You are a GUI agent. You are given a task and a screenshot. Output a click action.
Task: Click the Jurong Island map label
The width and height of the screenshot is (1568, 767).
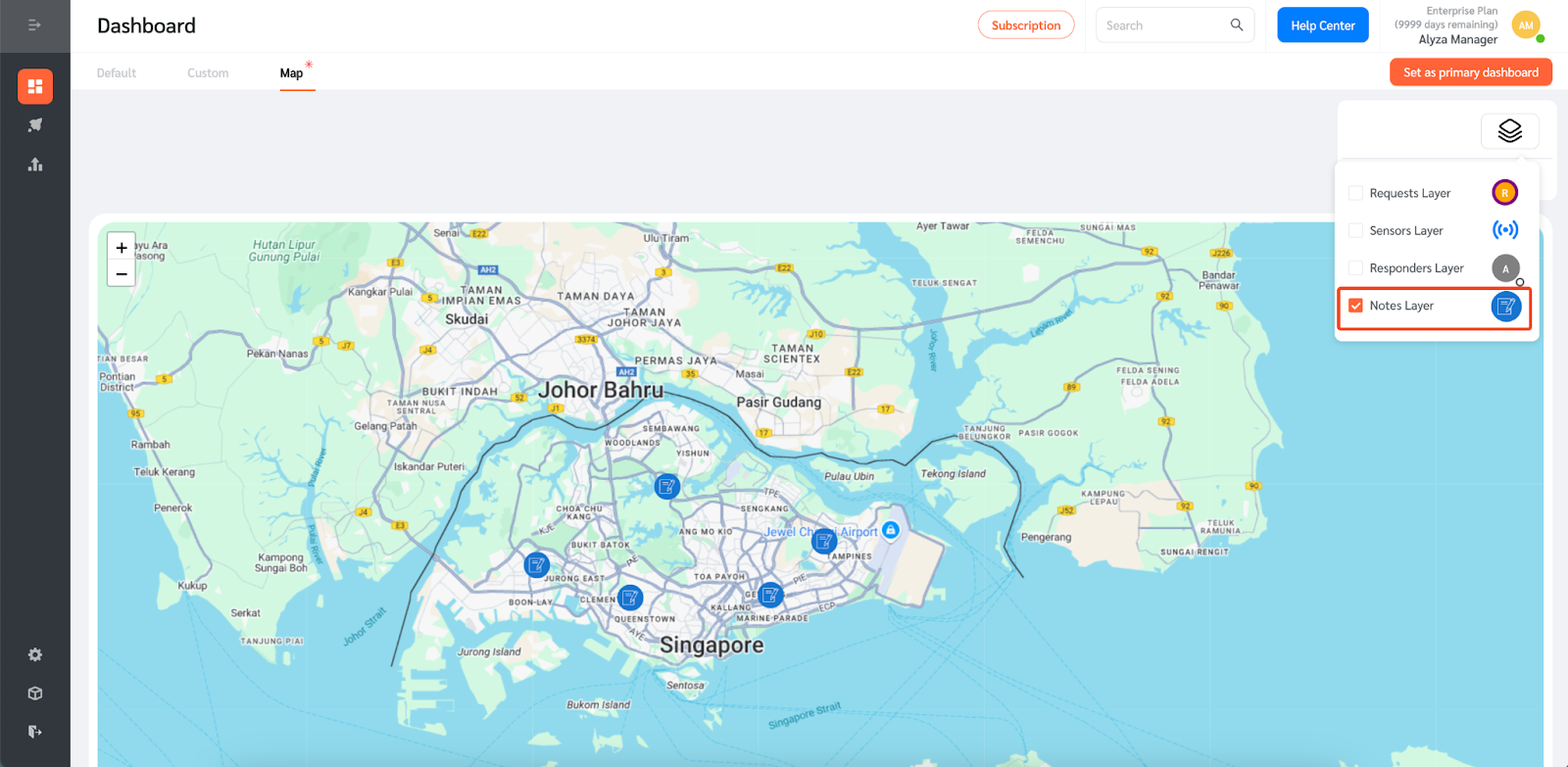[x=489, y=651]
